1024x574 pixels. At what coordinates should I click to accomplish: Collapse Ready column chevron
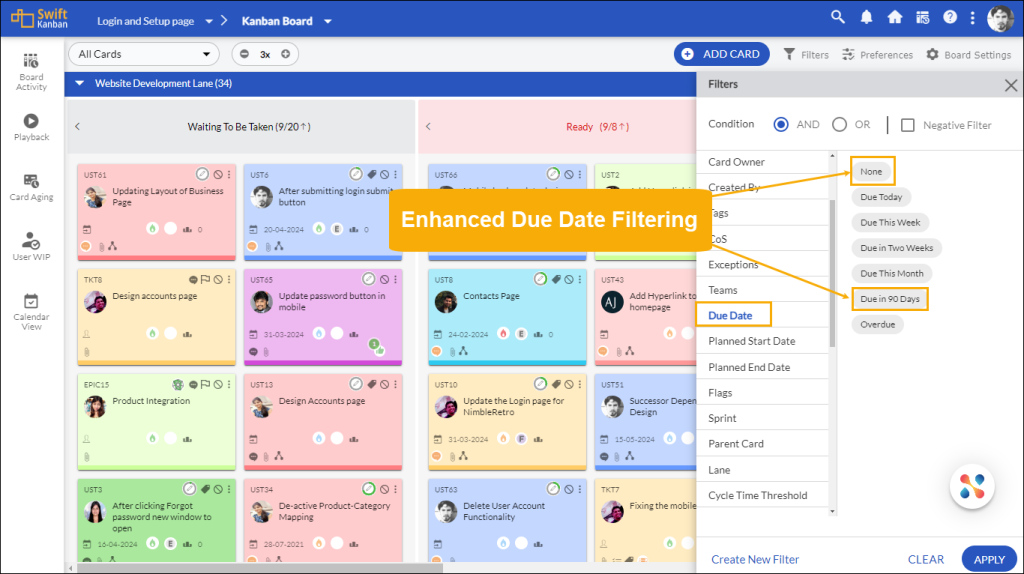[428, 127]
